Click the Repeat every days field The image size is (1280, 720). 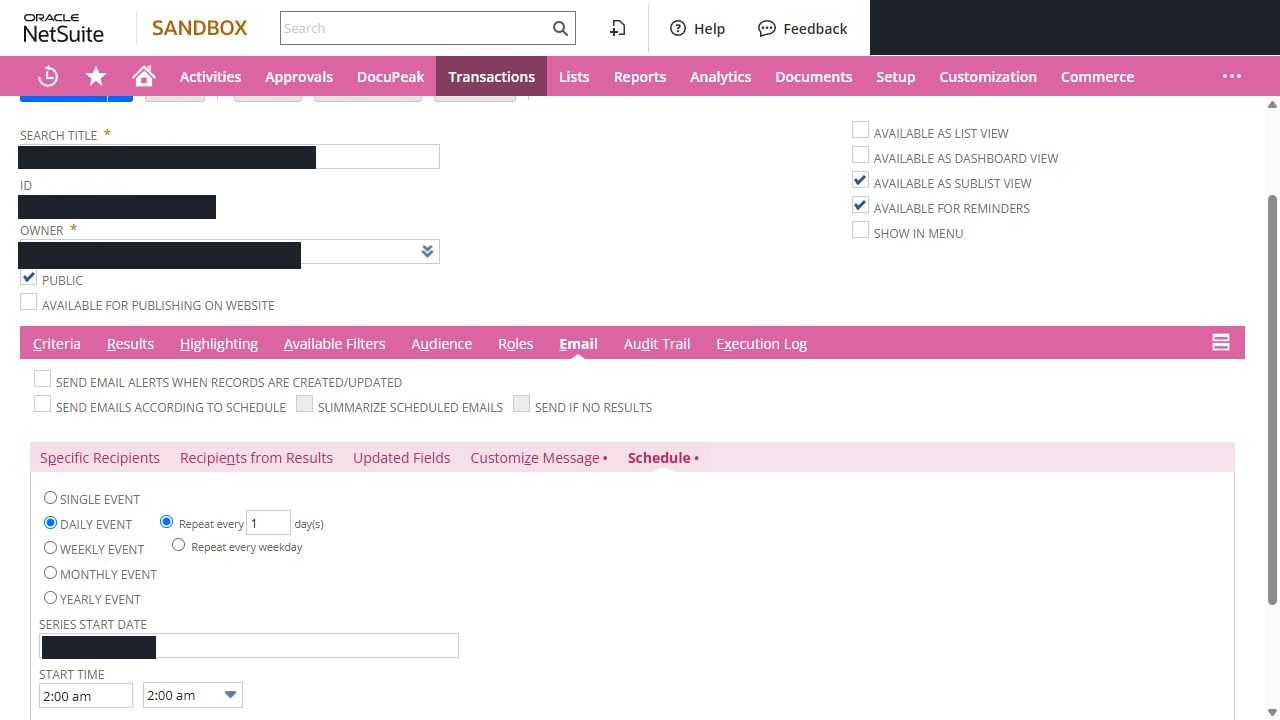[x=268, y=523]
